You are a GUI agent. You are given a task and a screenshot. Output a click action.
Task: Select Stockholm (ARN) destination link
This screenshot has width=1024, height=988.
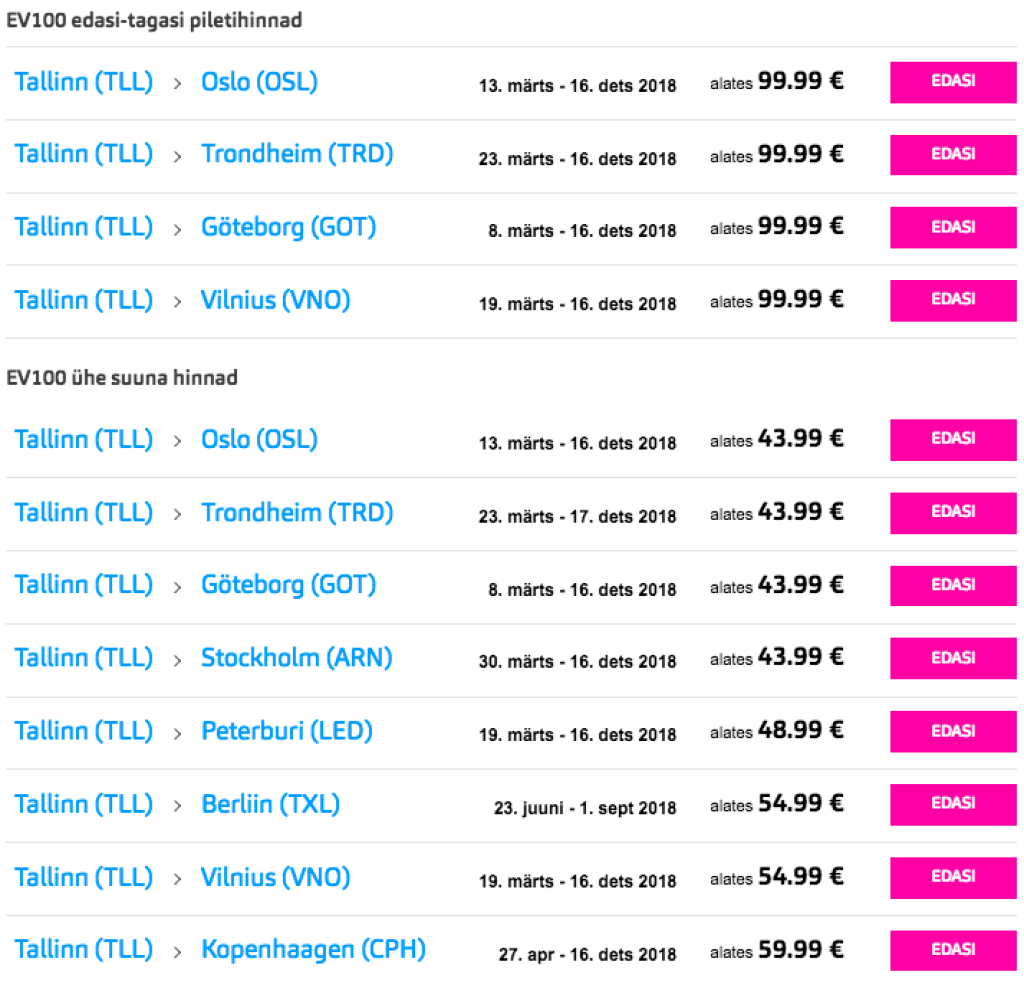(297, 658)
